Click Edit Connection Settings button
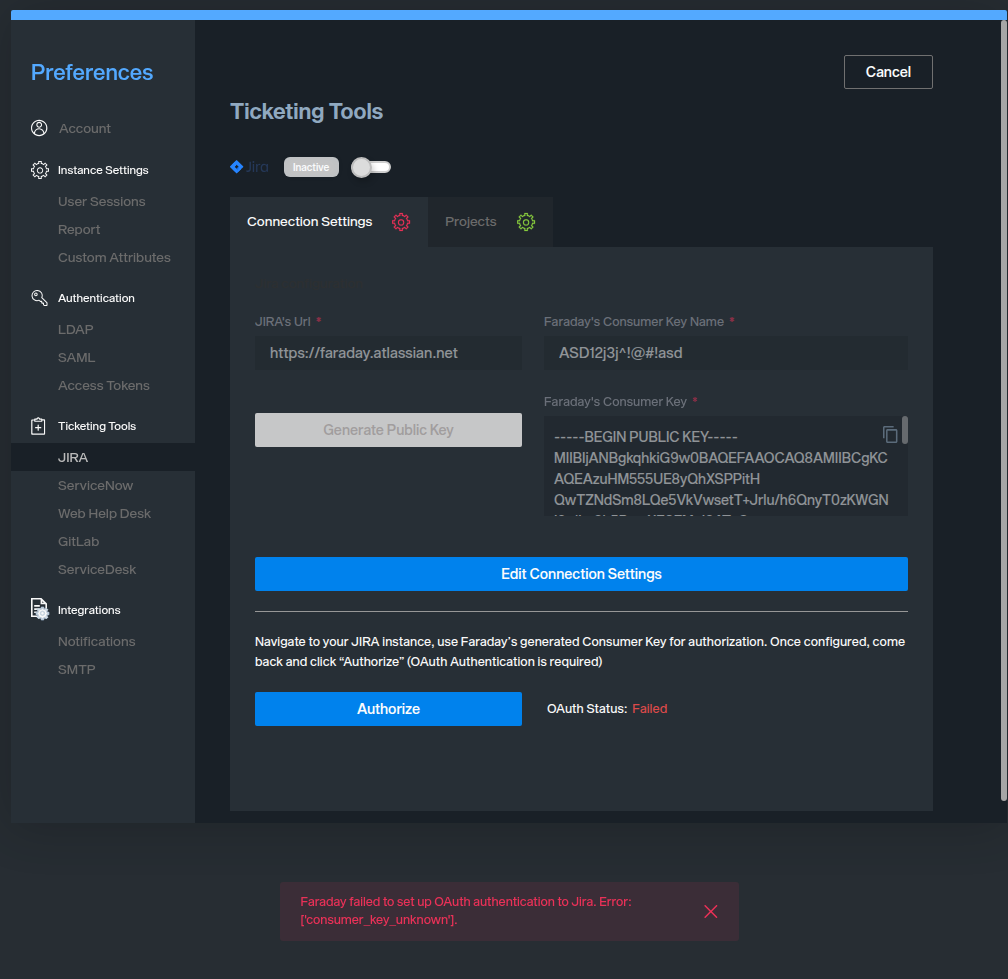1008x979 pixels. click(x=581, y=574)
